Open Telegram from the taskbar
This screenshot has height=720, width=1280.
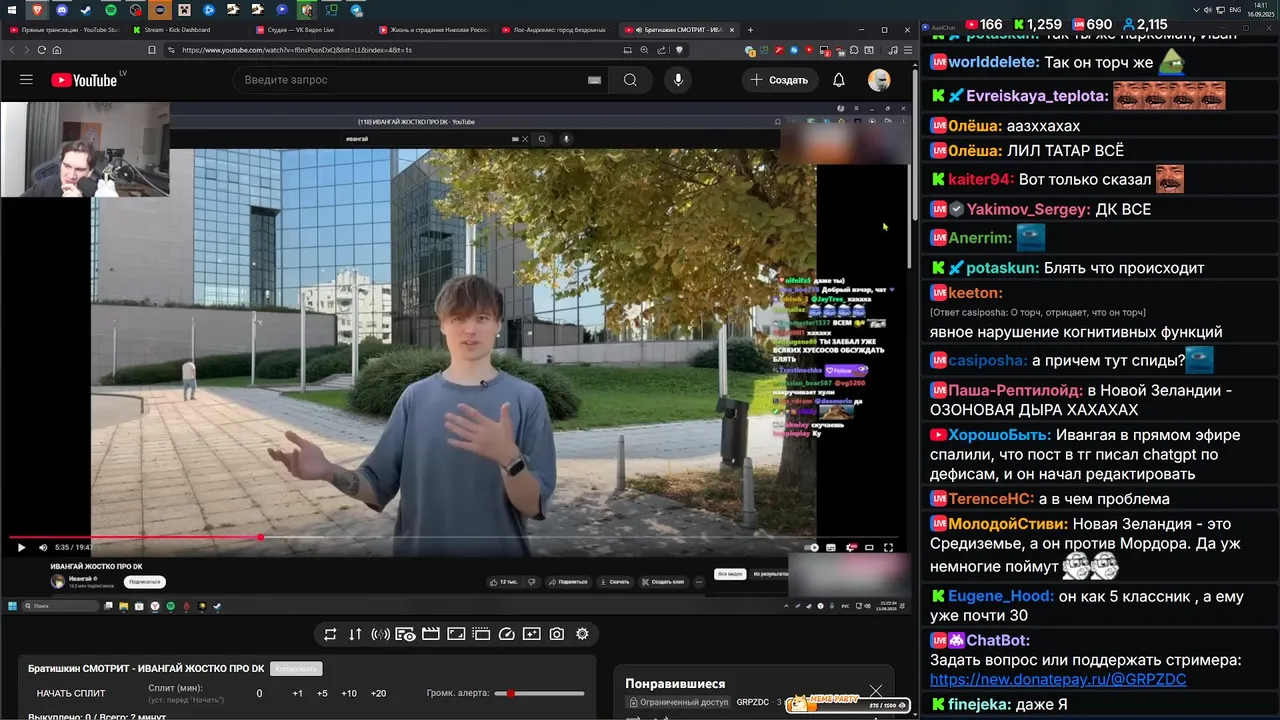[356, 10]
